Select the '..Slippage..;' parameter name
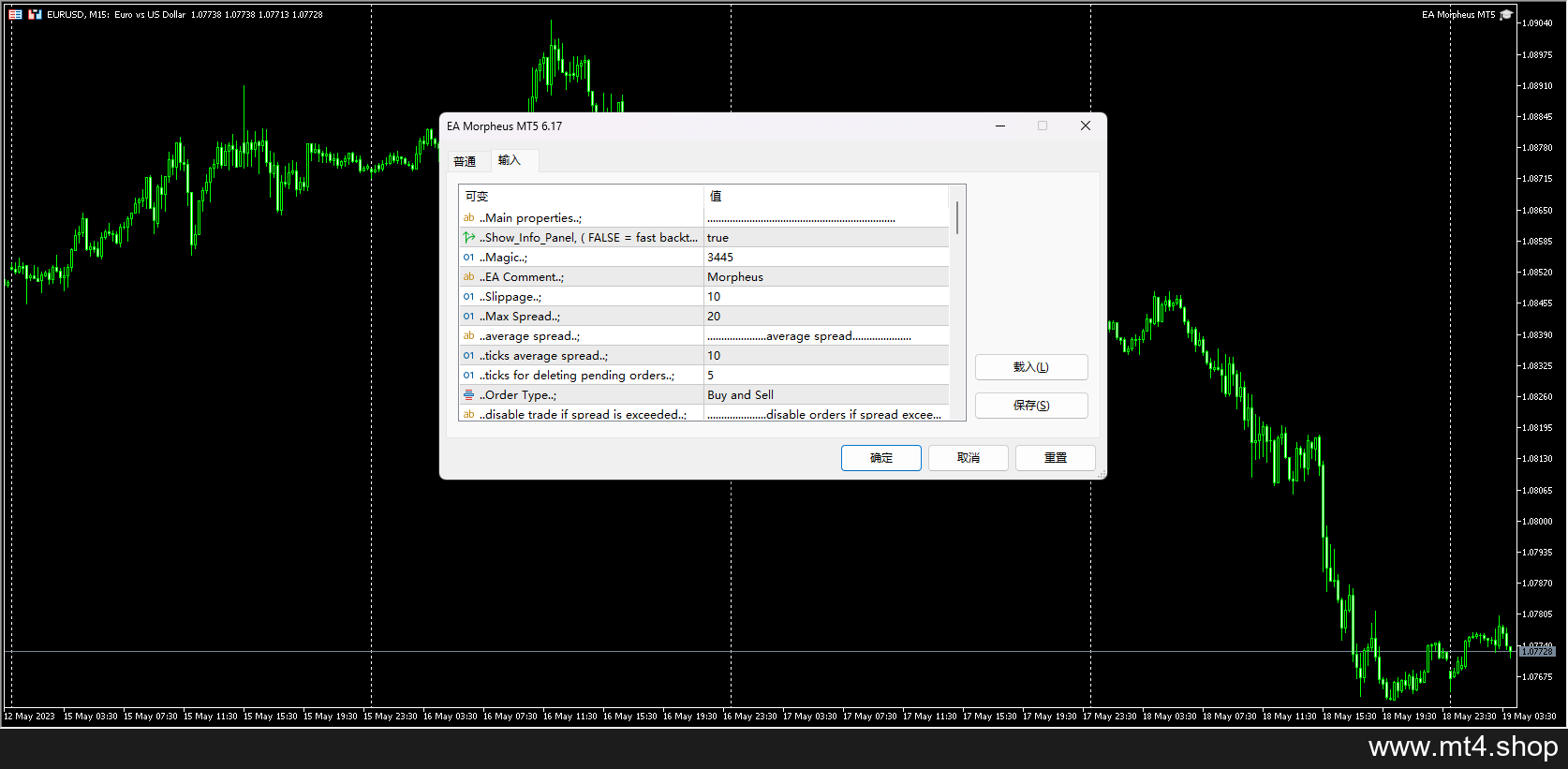Screen dimensions: 1568x769 tap(510, 297)
